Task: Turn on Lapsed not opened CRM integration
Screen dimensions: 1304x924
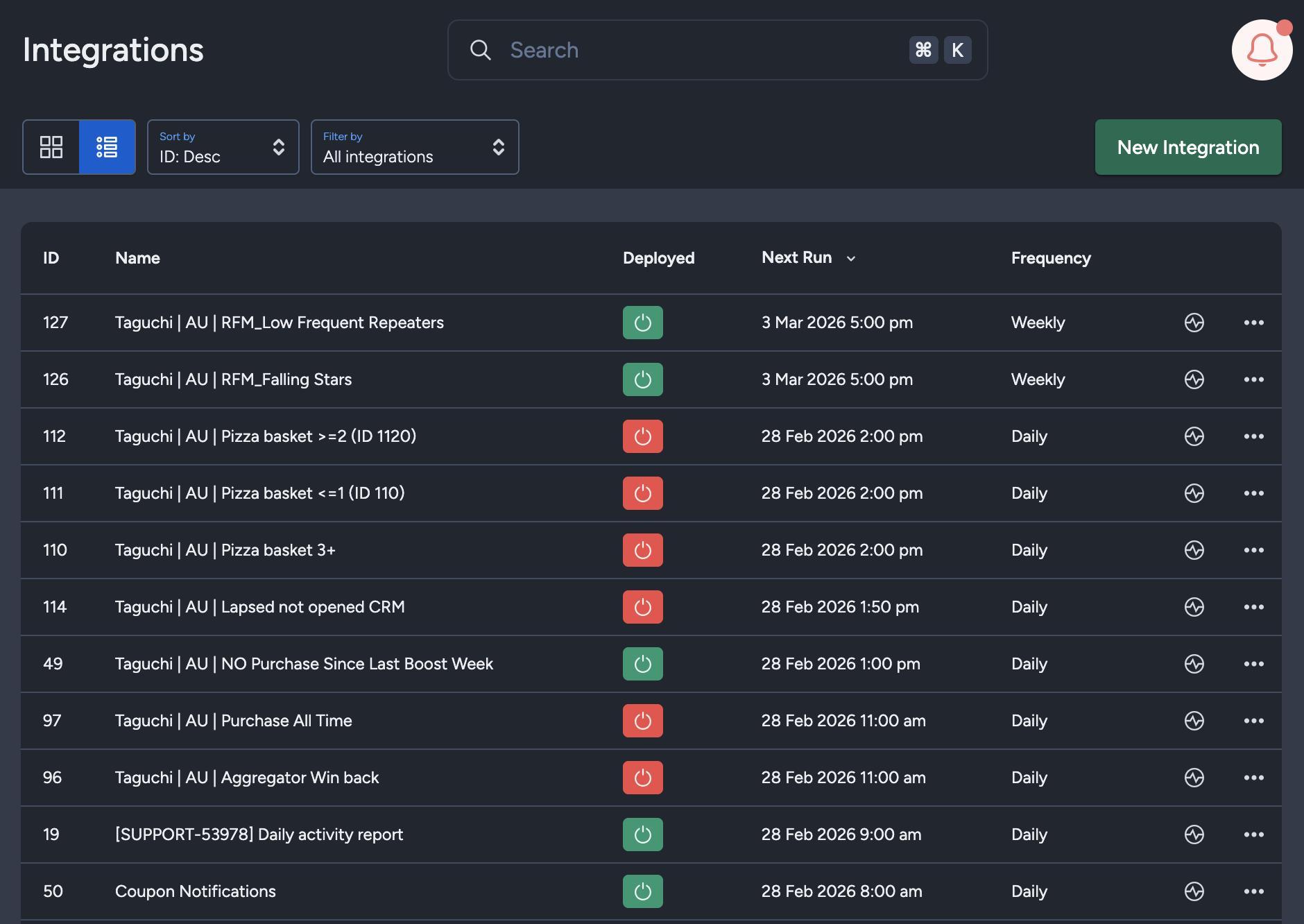Action: pyautogui.click(x=642, y=607)
